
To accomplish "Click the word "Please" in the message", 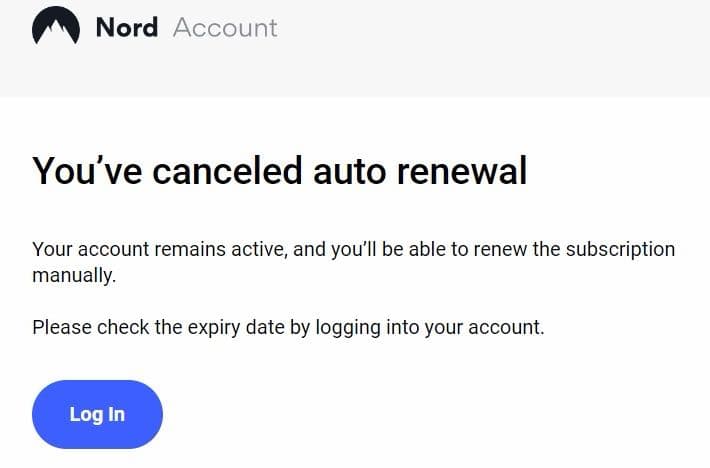I will coord(62,327).
